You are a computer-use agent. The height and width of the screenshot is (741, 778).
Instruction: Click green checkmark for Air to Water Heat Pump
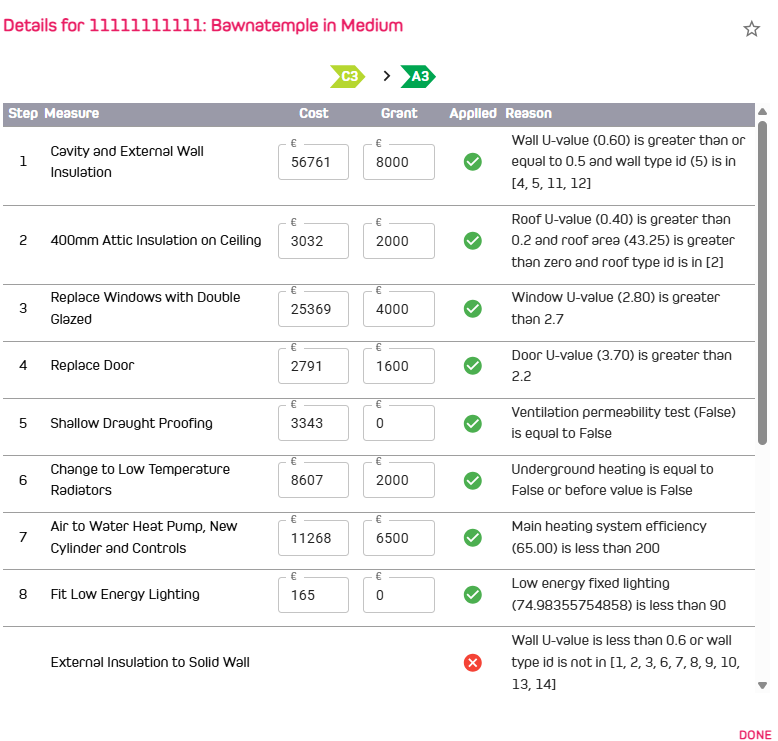pos(472,538)
